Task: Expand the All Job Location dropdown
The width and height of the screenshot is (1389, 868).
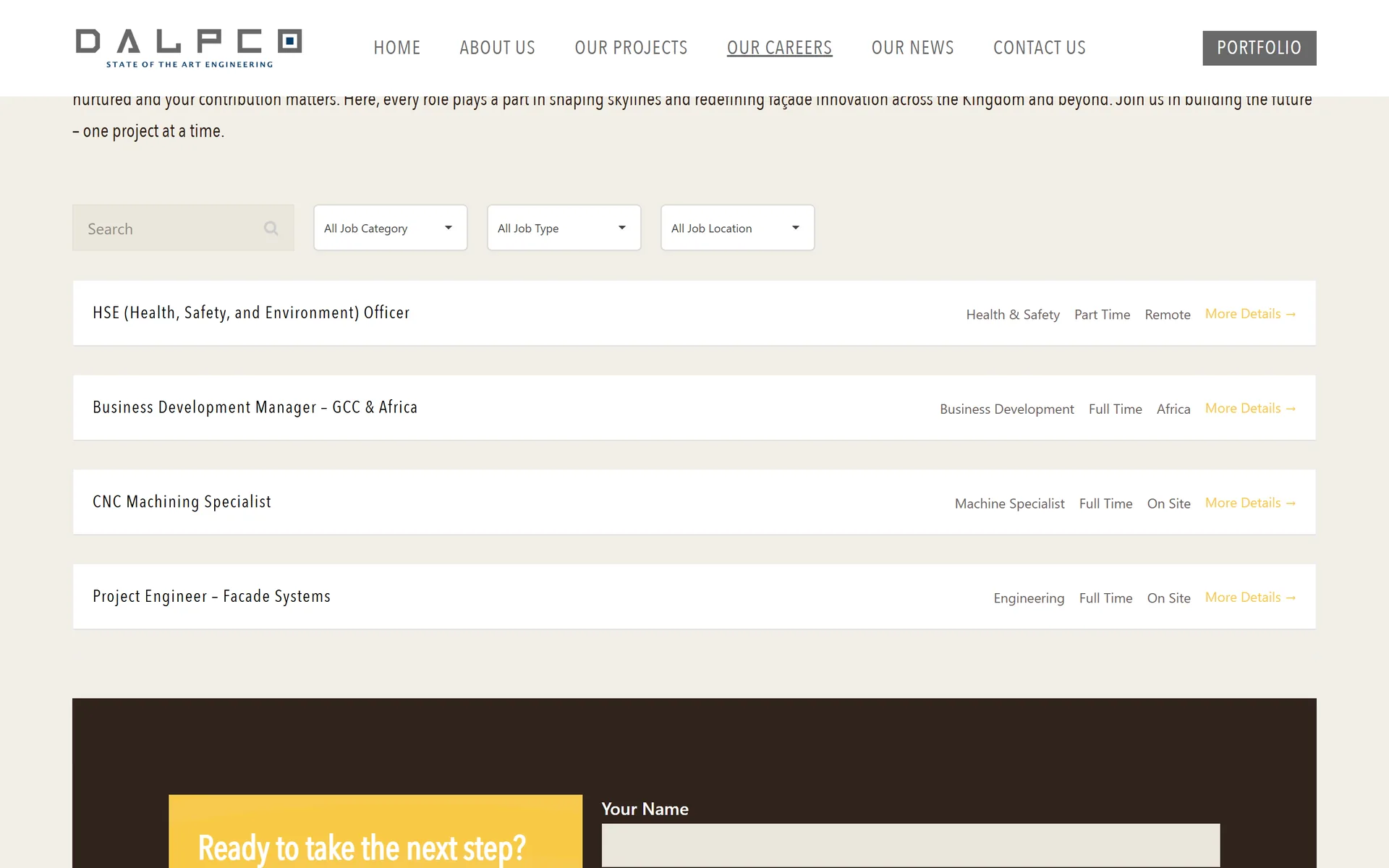Action: (738, 228)
